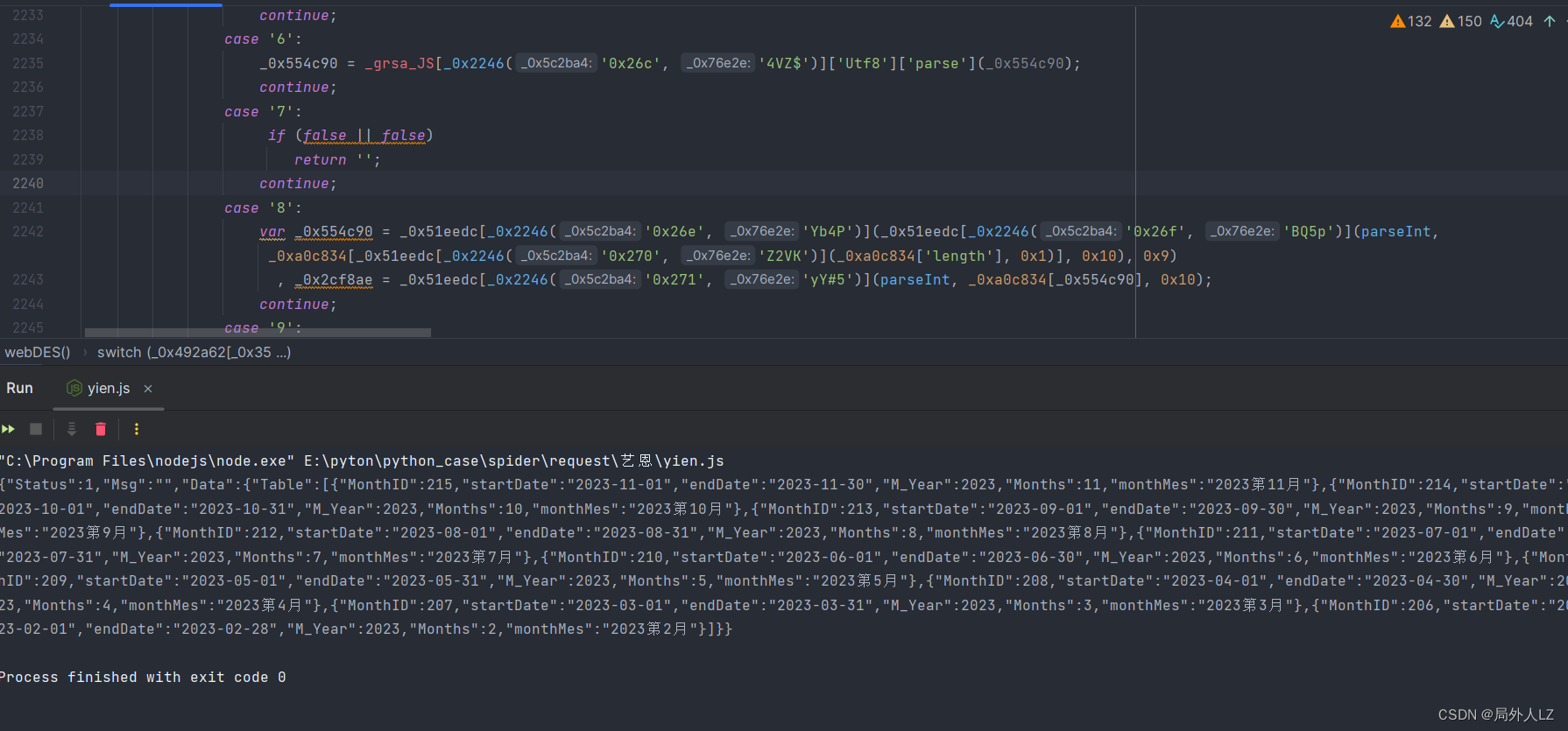Click parseInt at end of line 2242
This screenshot has width=1568, height=731.
tap(1396, 232)
